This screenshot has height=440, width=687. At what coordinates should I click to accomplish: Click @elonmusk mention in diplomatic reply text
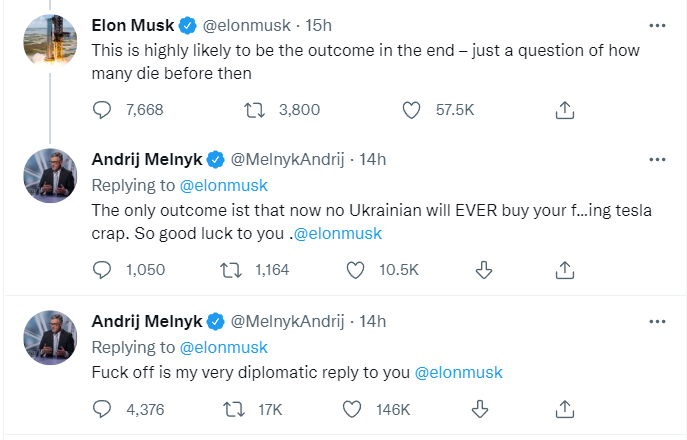pyautogui.click(x=458, y=373)
